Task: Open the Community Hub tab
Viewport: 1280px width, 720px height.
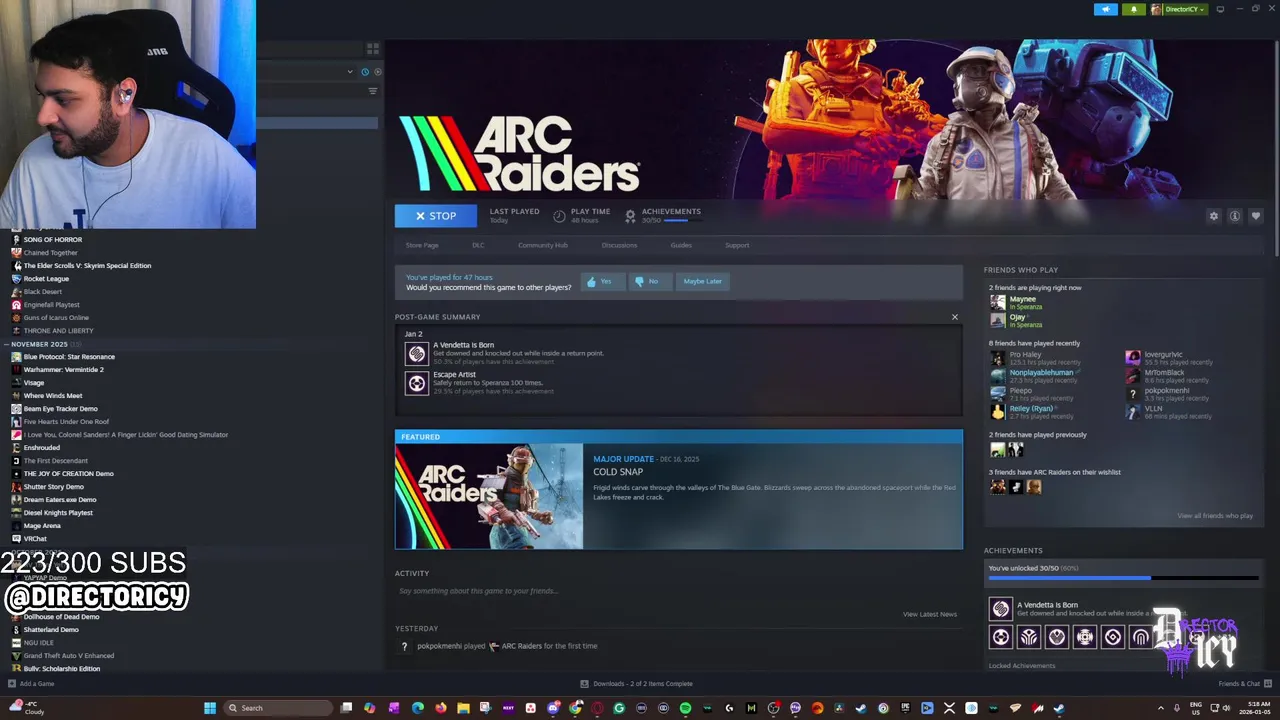Action: (x=543, y=245)
